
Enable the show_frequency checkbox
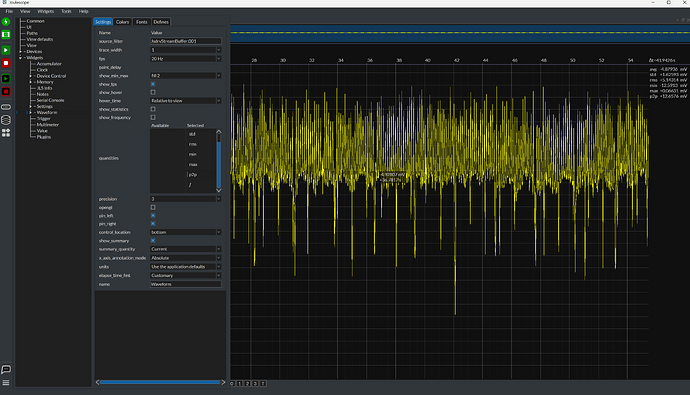pos(153,117)
